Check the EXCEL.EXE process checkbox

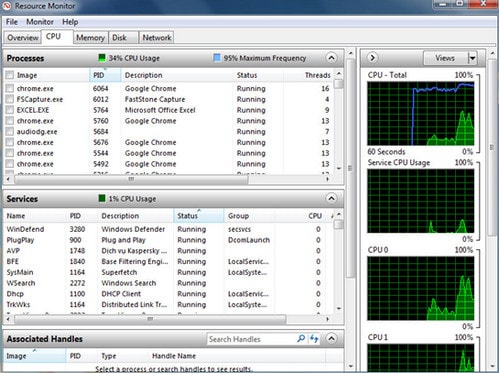tap(10, 110)
